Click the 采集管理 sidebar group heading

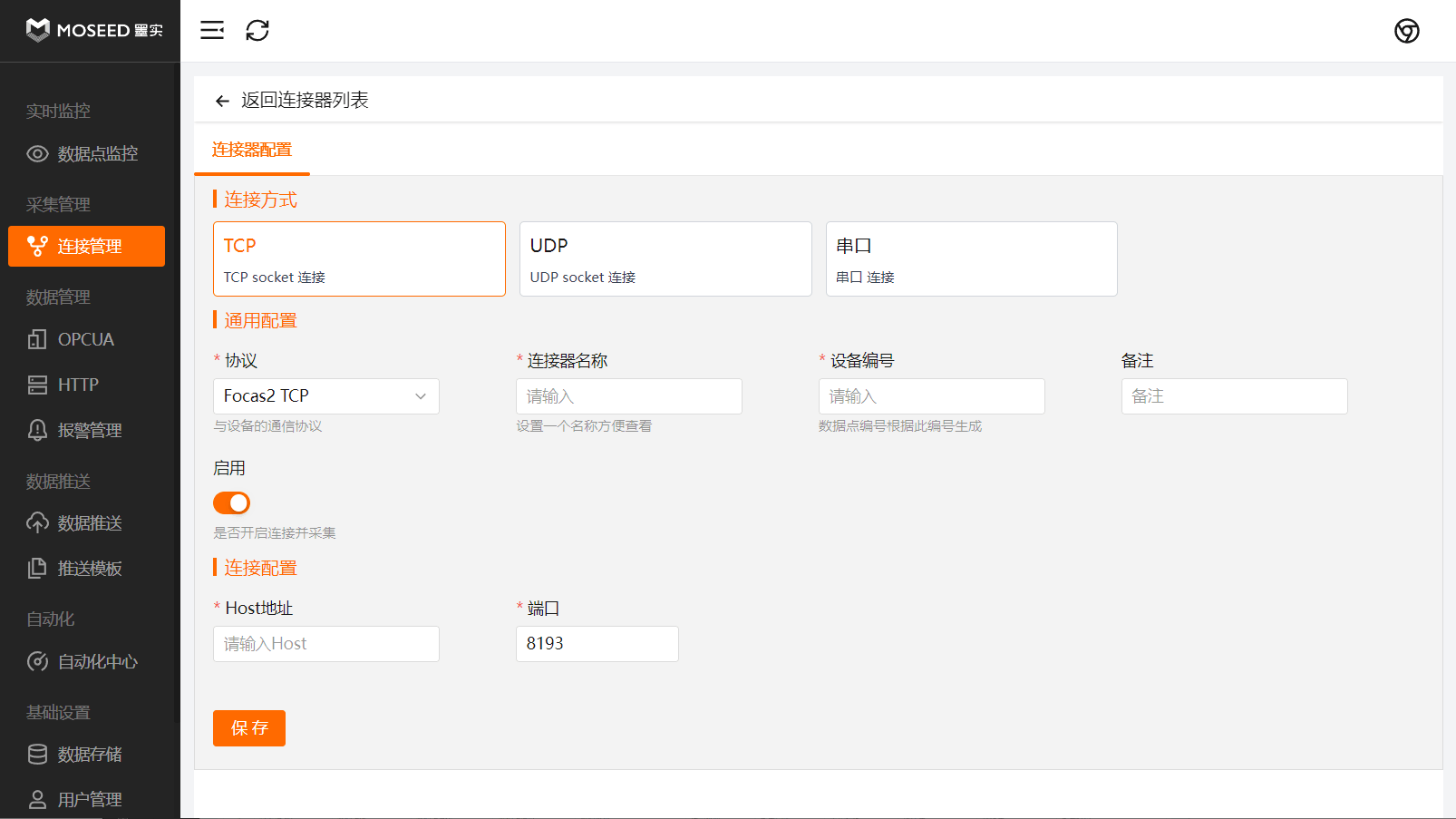pyautogui.click(x=58, y=205)
